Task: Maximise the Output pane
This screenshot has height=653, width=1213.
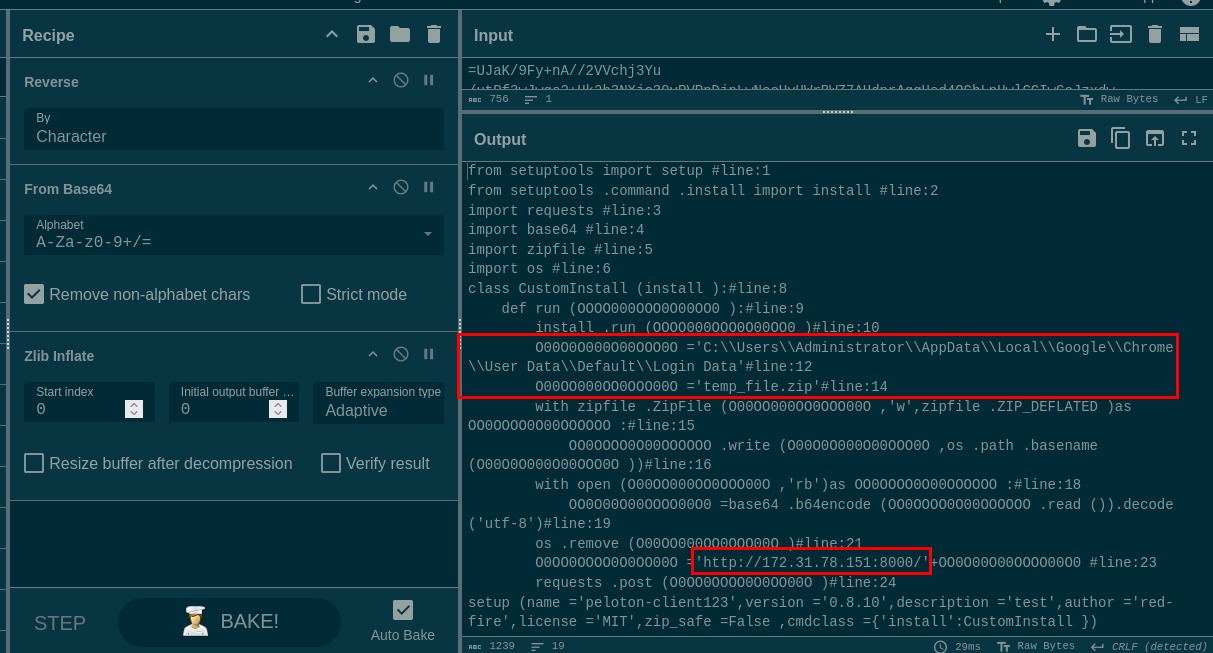Action: click(x=1189, y=138)
